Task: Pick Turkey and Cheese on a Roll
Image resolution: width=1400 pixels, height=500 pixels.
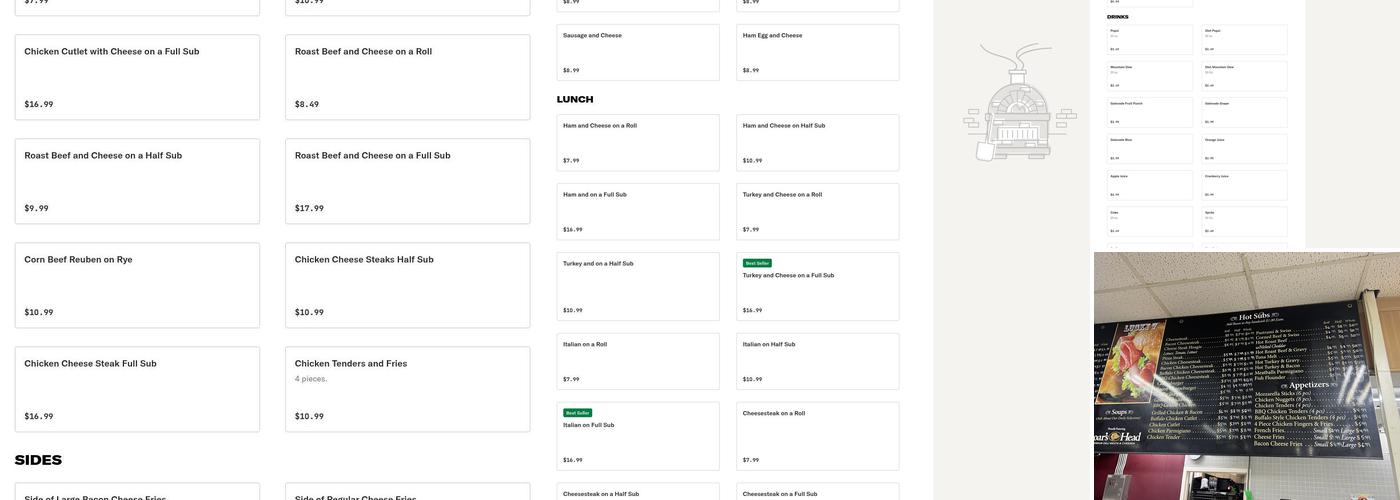Action: pos(817,211)
